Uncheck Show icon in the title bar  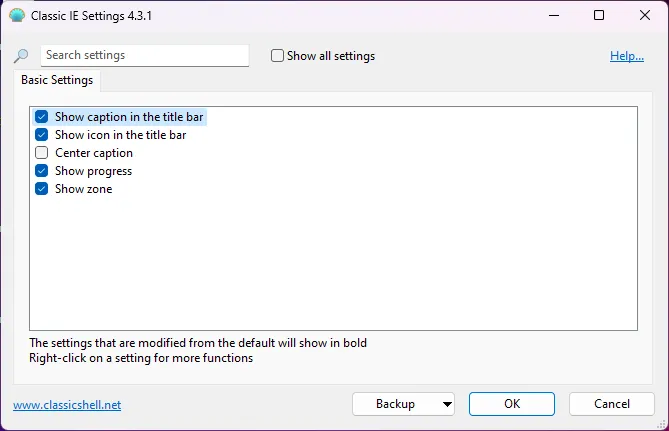click(x=42, y=135)
